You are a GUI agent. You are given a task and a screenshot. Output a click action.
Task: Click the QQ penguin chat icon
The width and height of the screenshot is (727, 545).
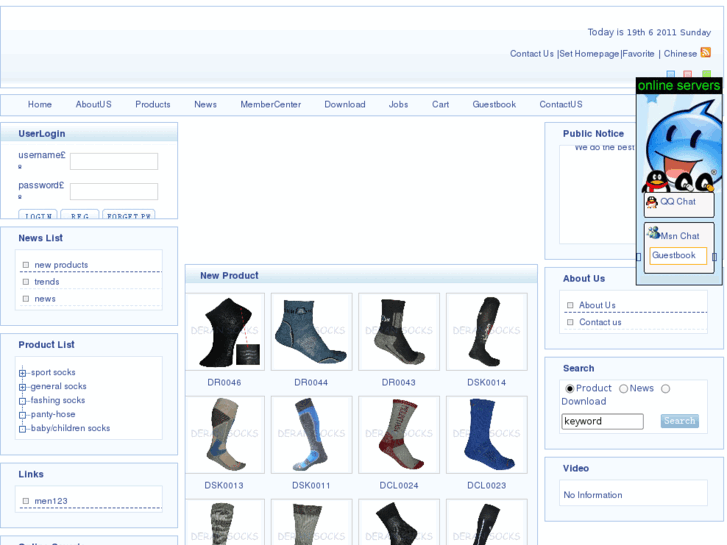tap(652, 202)
